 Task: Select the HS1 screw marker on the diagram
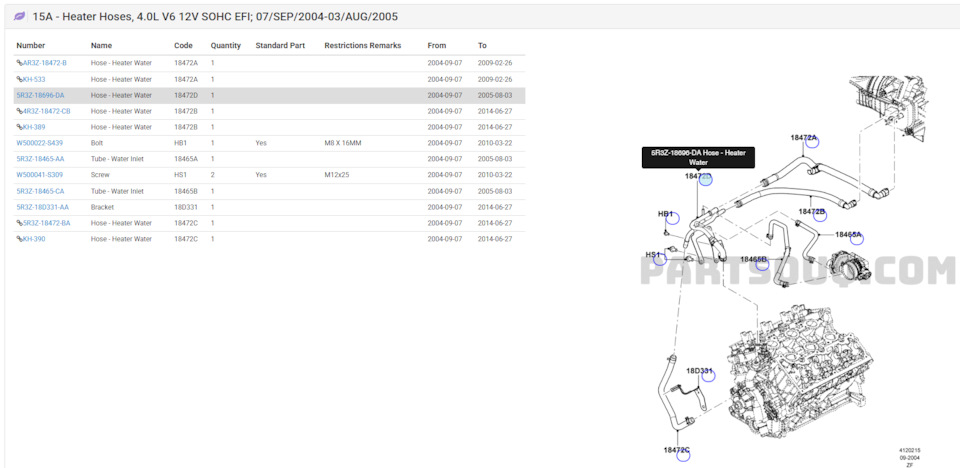coord(660,259)
